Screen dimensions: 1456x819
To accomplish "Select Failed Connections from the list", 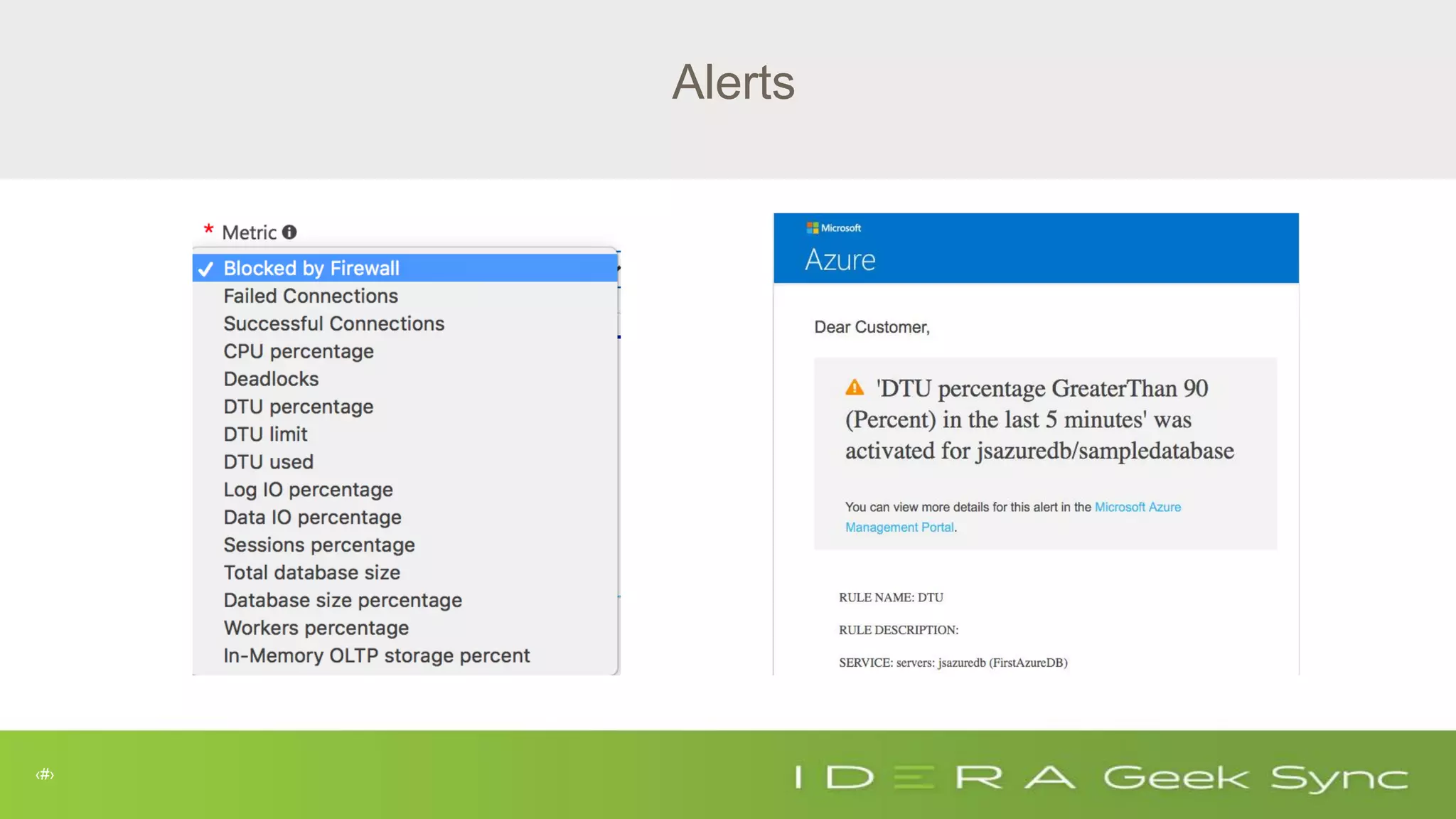I will [x=405, y=296].
